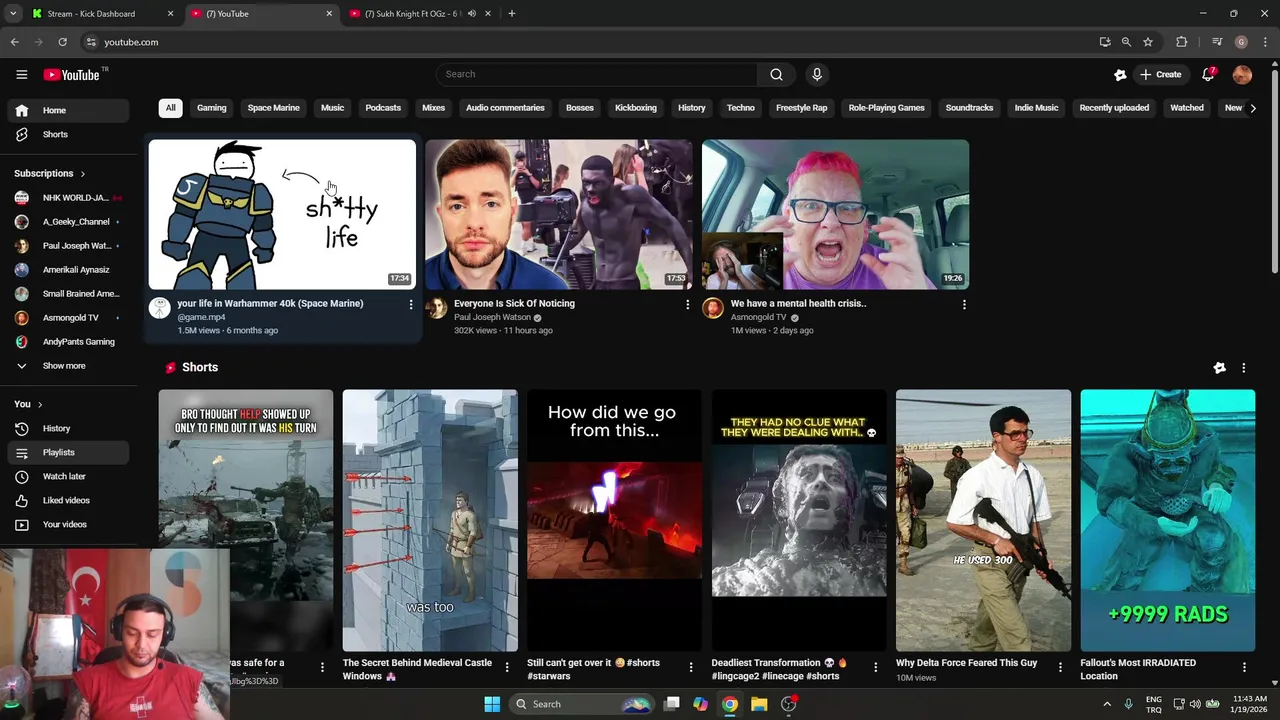The height and width of the screenshot is (720, 1280).
Task: Open your life in Warhammer 40k thumbnail
Action: tap(282, 215)
